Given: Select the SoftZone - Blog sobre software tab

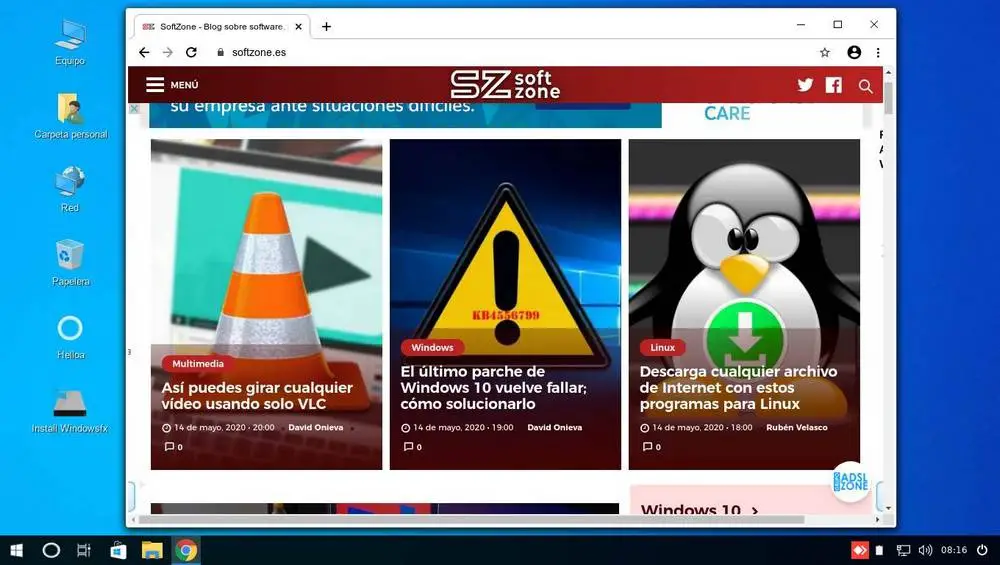Looking at the screenshot, I should point(222,26).
